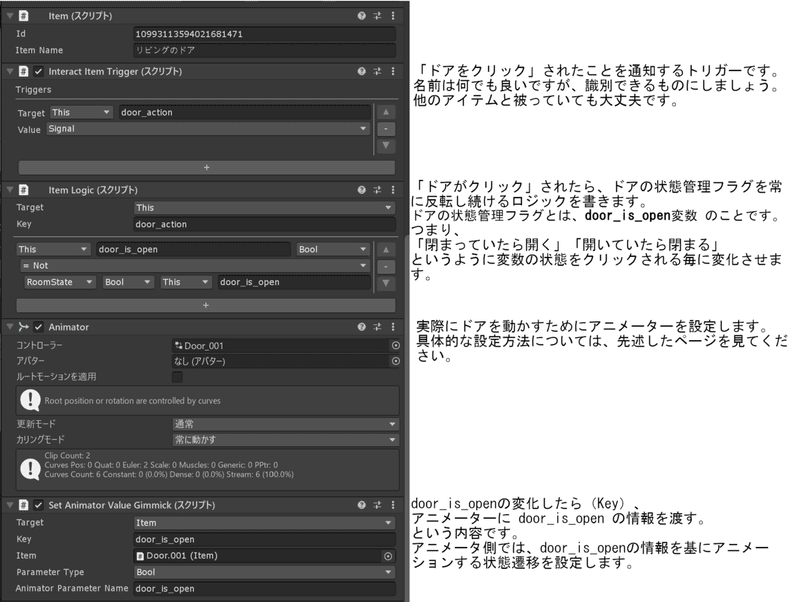The image size is (800, 602).
Task: Remove the door_is_open logic statement
Action: 386,266
